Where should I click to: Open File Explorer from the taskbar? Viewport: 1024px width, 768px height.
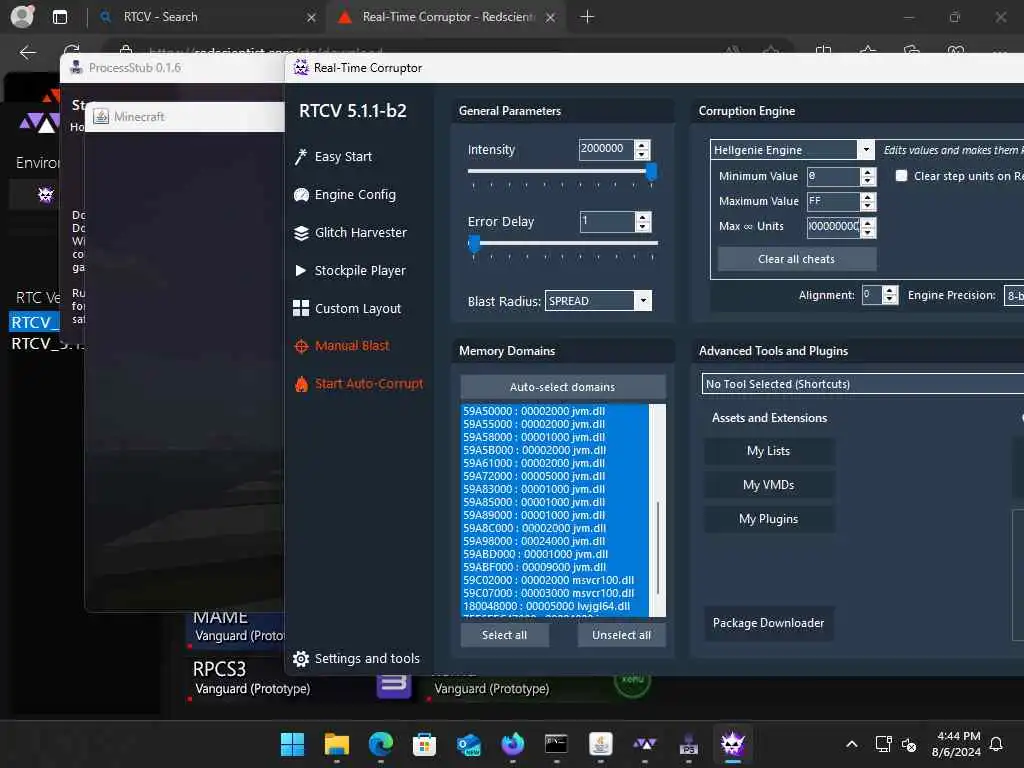pyautogui.click(x=336, y=744)
